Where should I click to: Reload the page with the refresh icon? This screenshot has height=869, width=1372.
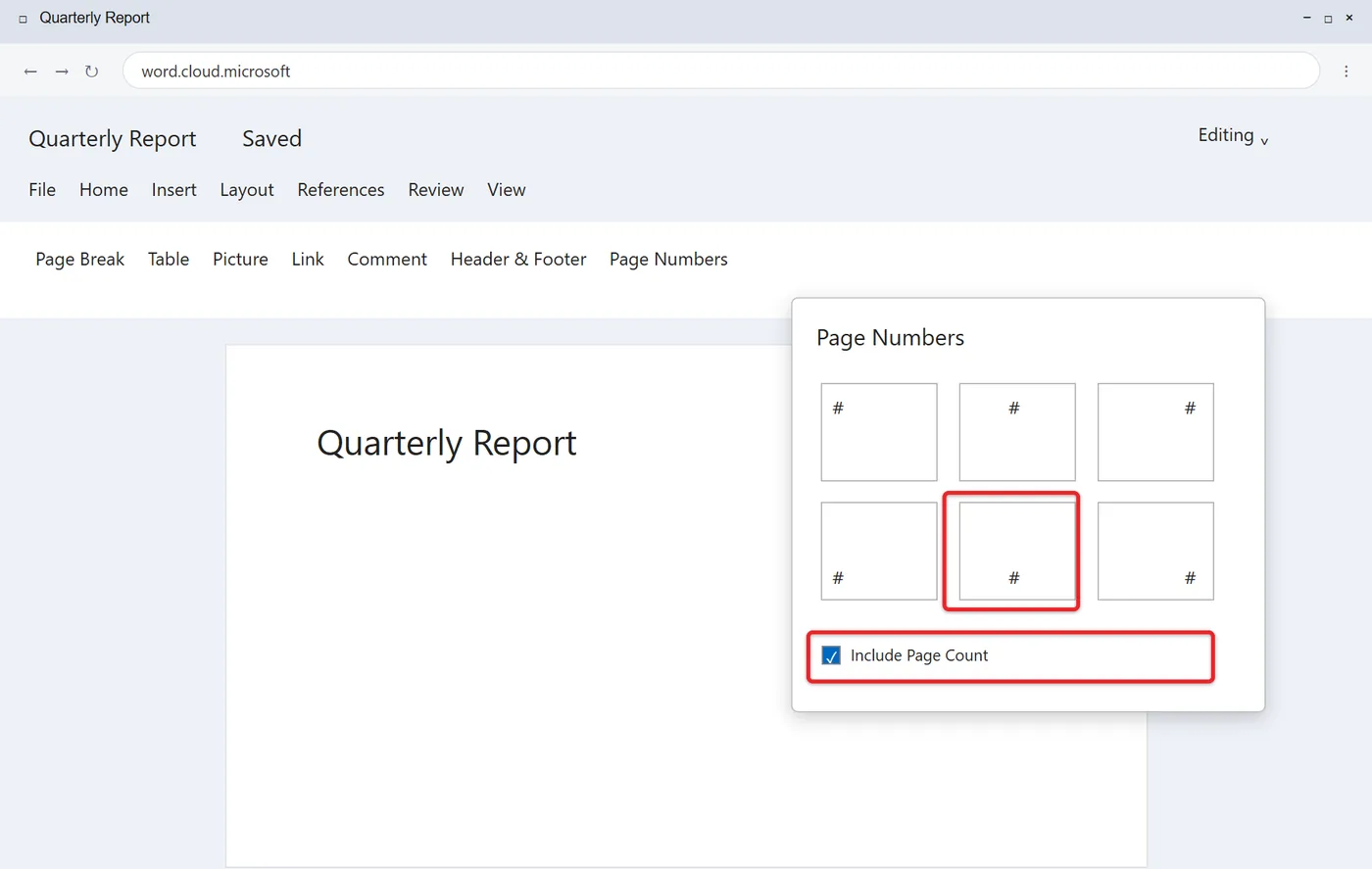pyautogui.click(x=91, y=72)
